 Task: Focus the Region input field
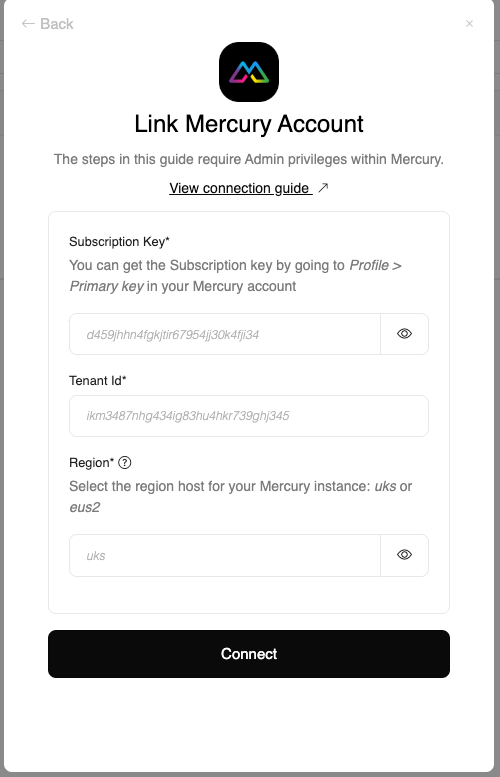point(224,555)
